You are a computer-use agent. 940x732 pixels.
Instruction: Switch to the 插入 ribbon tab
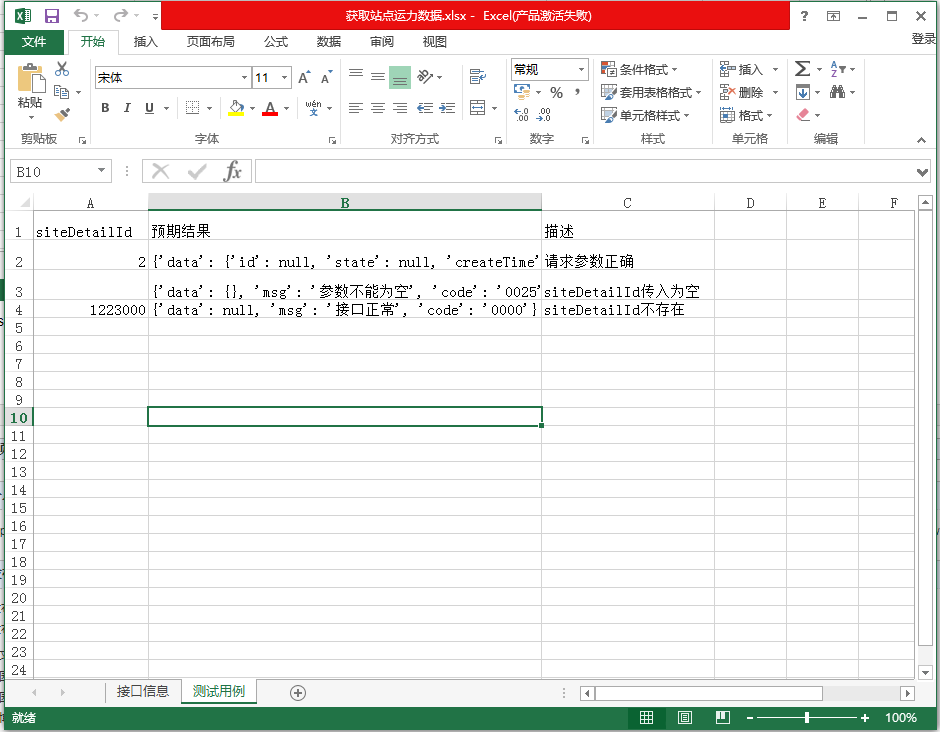click(144, 42)
